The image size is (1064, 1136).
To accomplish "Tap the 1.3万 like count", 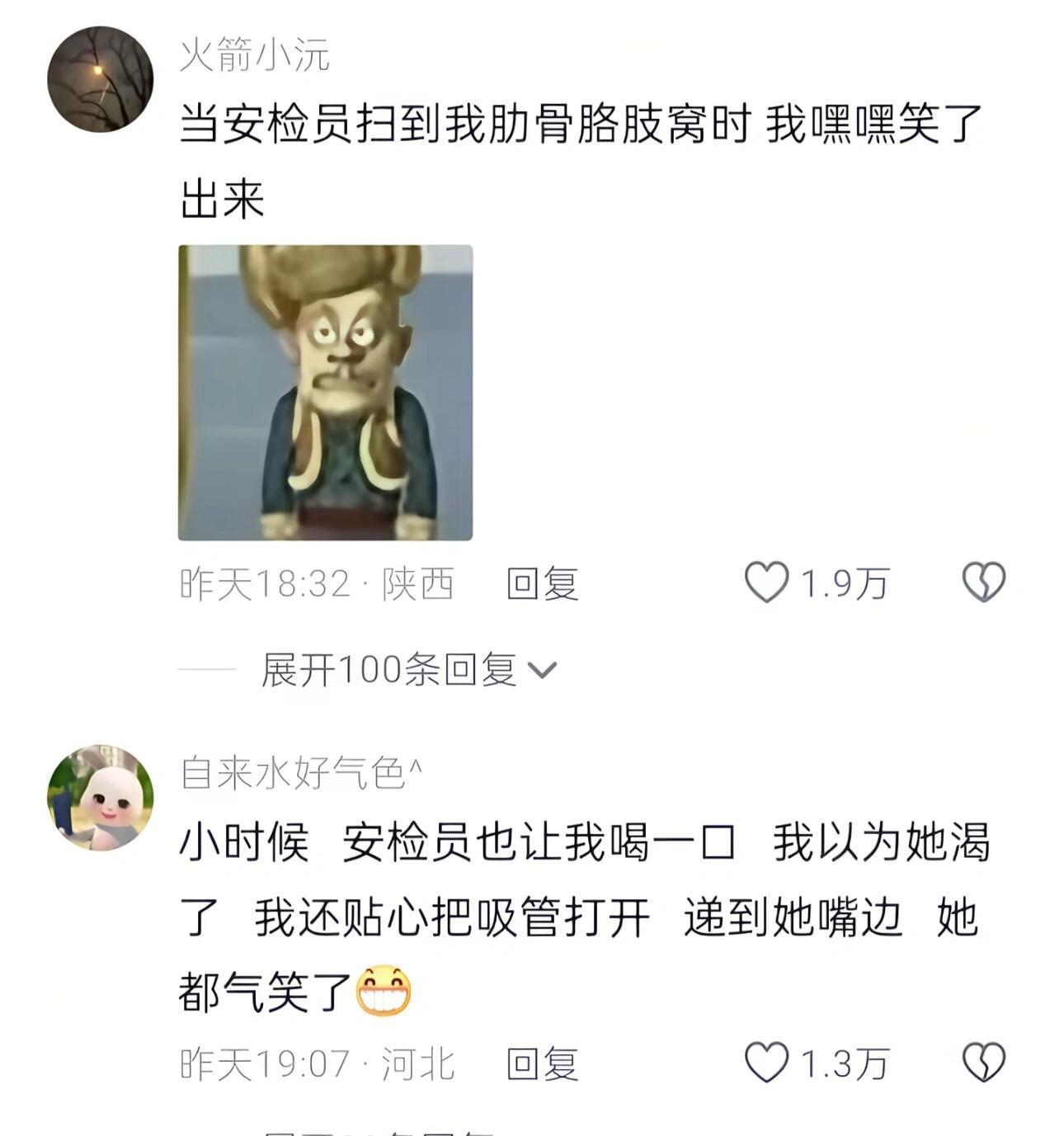I will pyautogui.click(x=845, y=1064).
